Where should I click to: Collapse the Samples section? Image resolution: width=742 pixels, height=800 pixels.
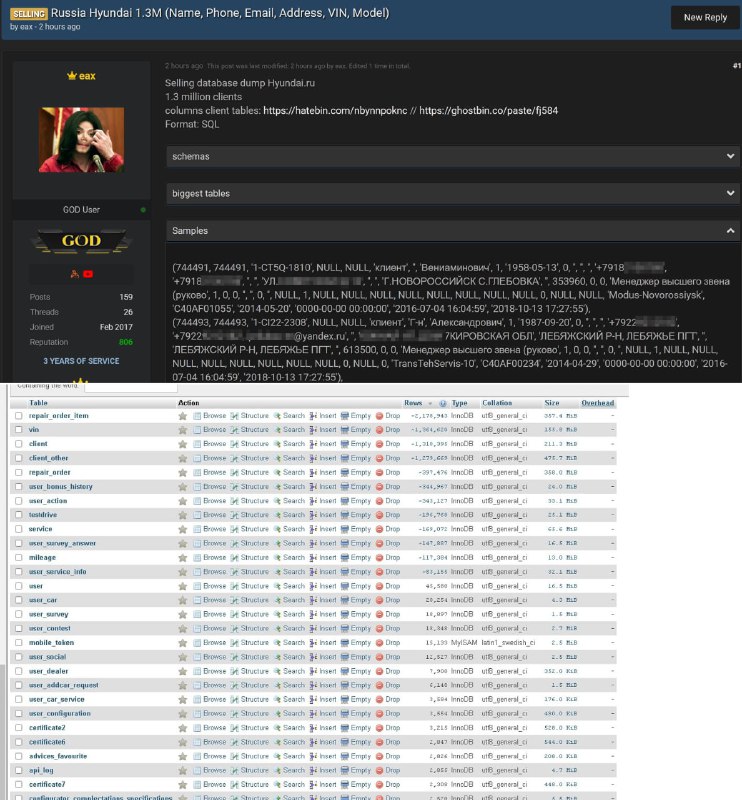452,230
